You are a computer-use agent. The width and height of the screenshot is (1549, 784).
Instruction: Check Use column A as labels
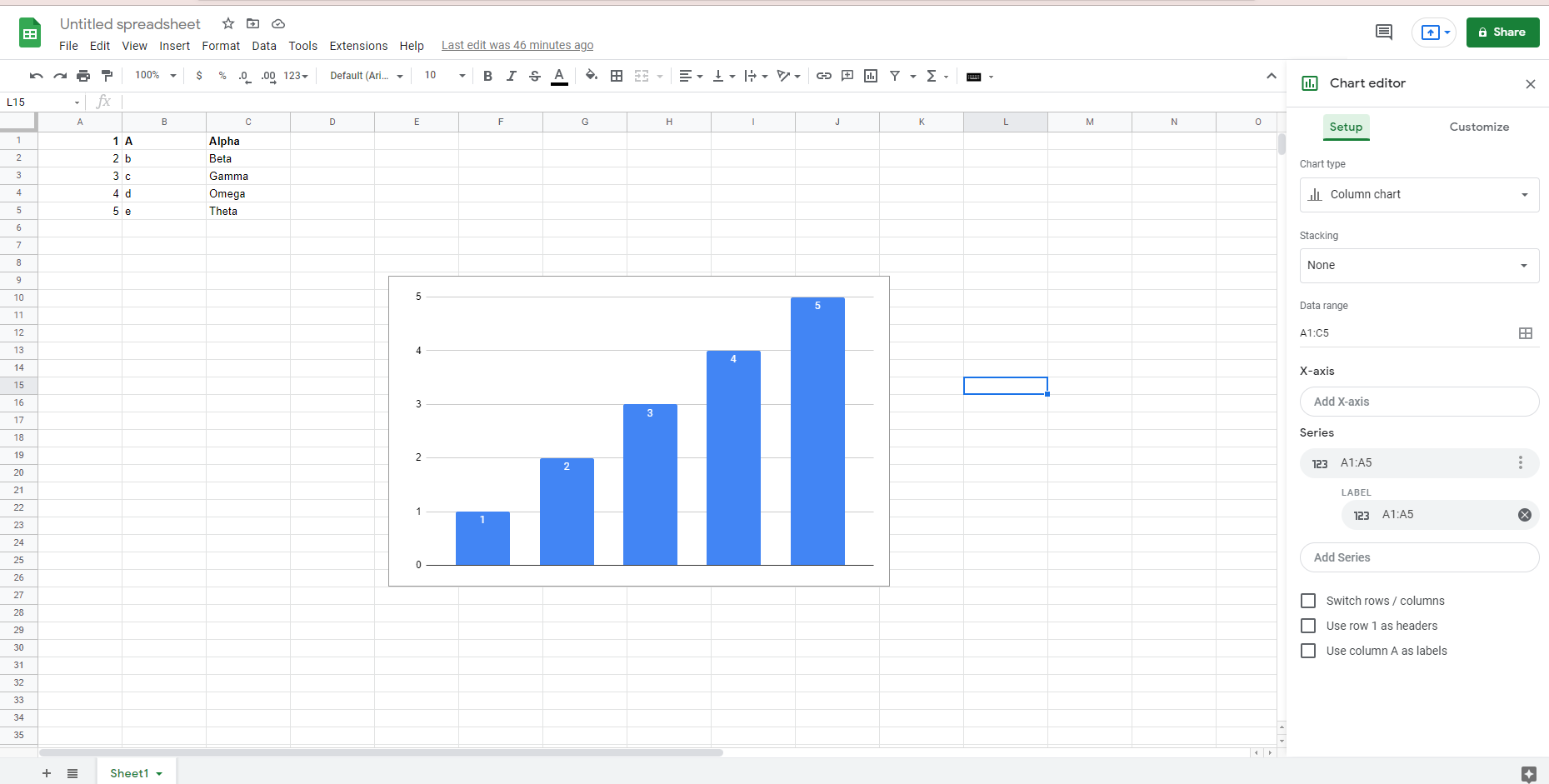[x=1308, y=651]
